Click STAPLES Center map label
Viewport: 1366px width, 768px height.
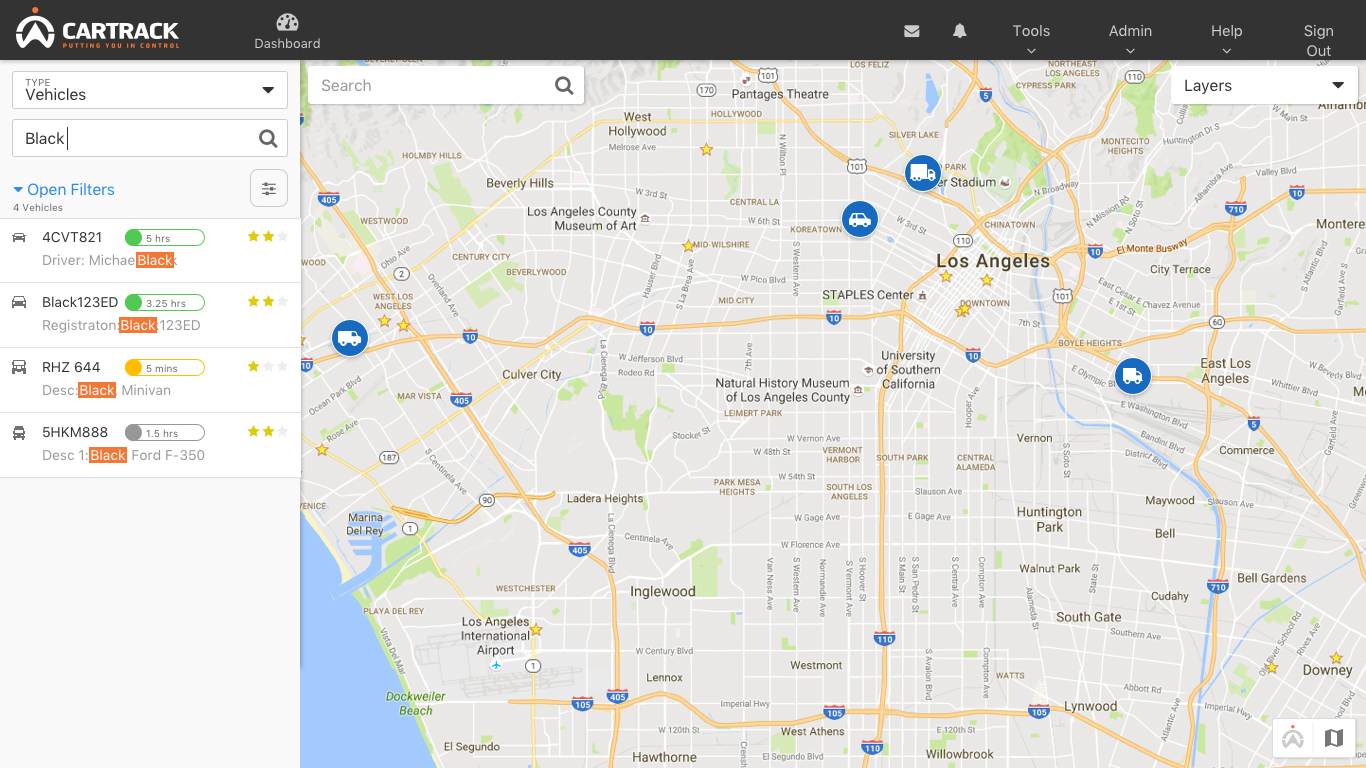pyautogui.click(x=868, y=295)
